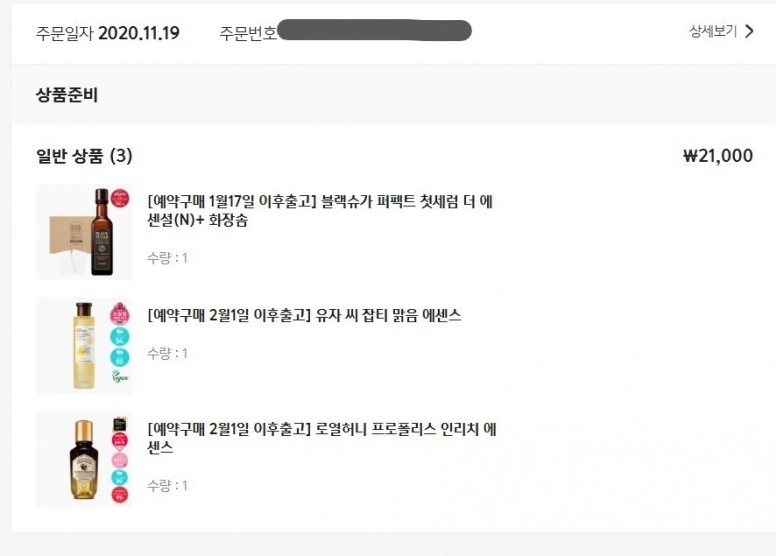Open the 블랙슈가 퍼펙트 첫세럼 product thumbnail

pos(84,231)
